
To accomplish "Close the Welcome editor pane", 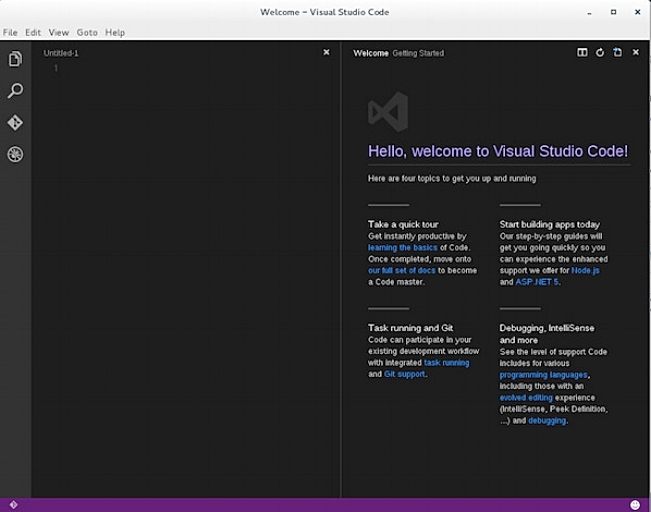I will coord(636,52).
